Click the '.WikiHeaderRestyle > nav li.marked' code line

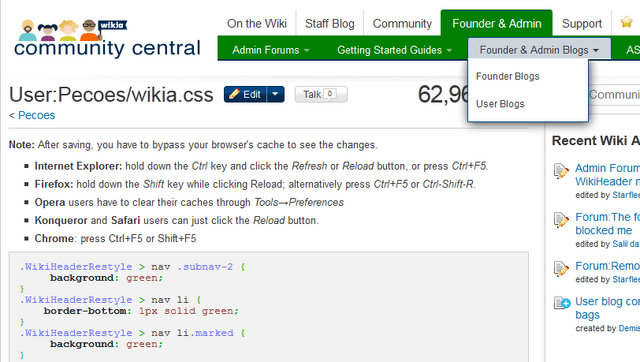point(133,333)
